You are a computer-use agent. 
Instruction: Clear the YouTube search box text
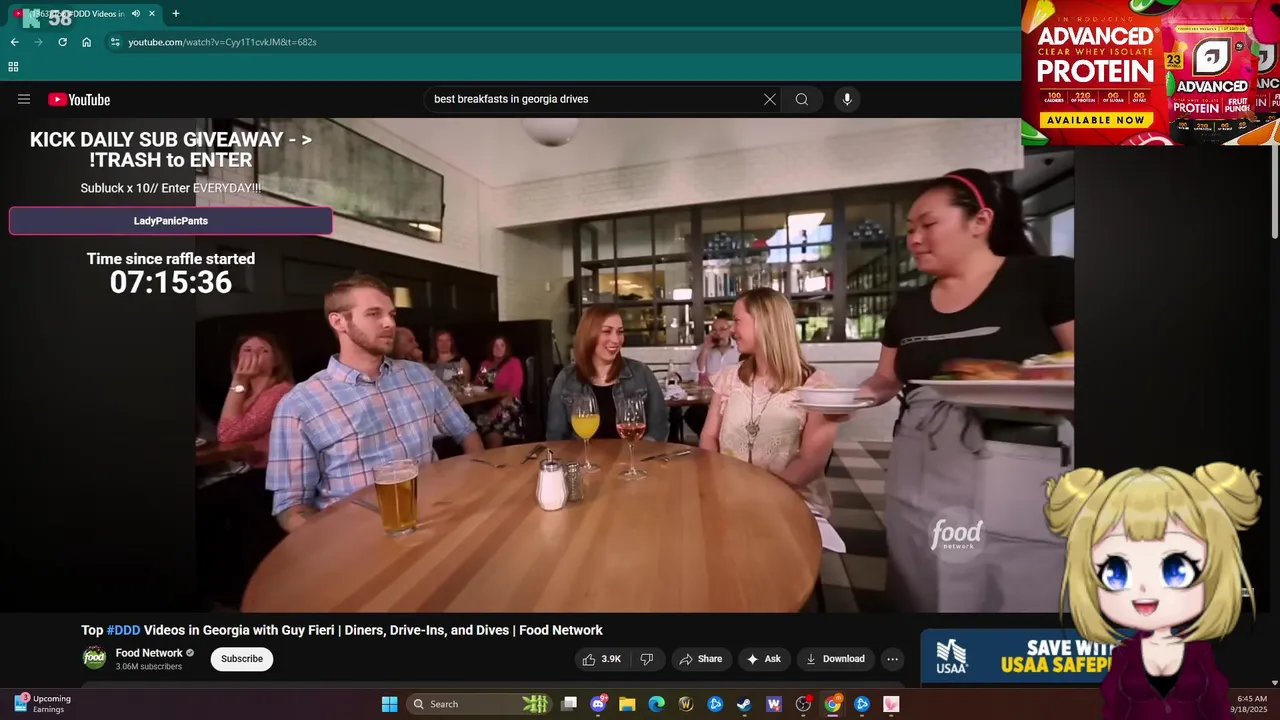[x=769, y=99]
